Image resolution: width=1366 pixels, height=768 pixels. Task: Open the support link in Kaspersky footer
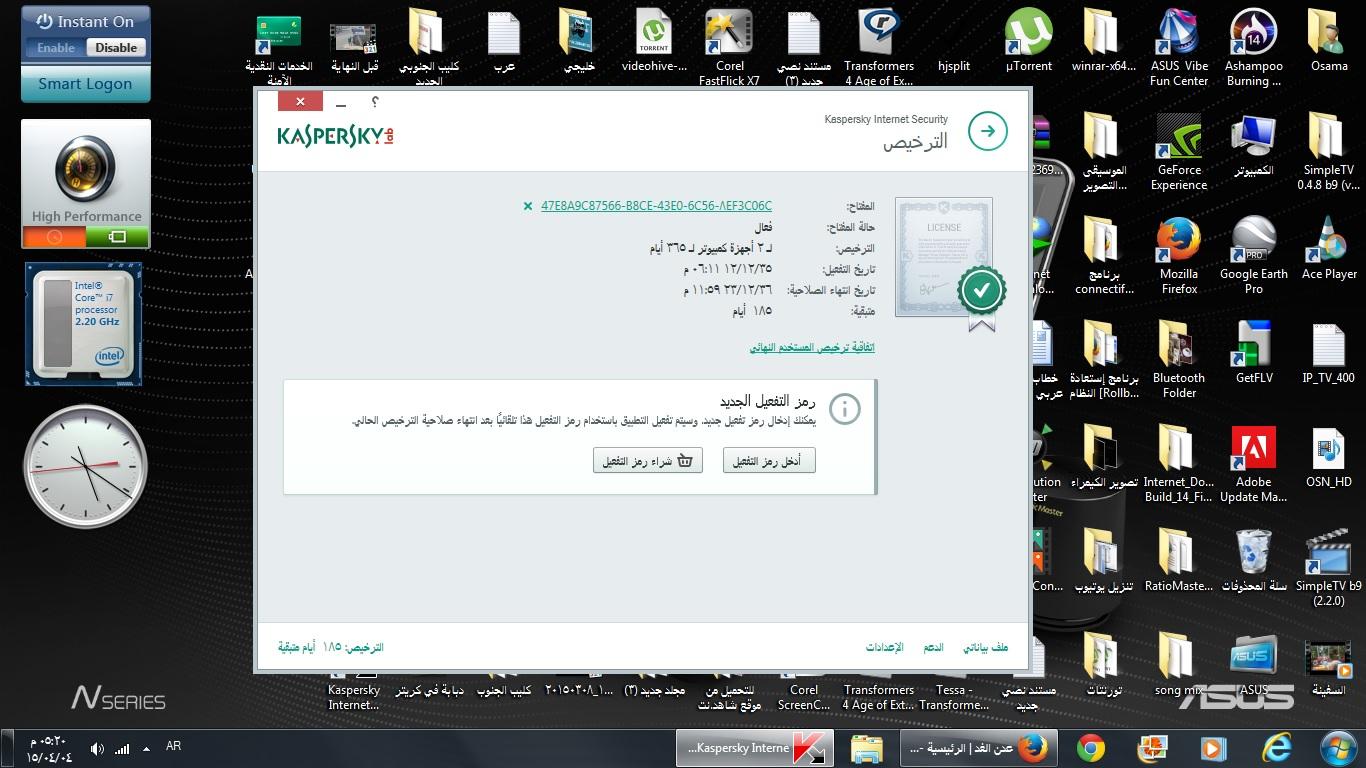click(934, 648)
